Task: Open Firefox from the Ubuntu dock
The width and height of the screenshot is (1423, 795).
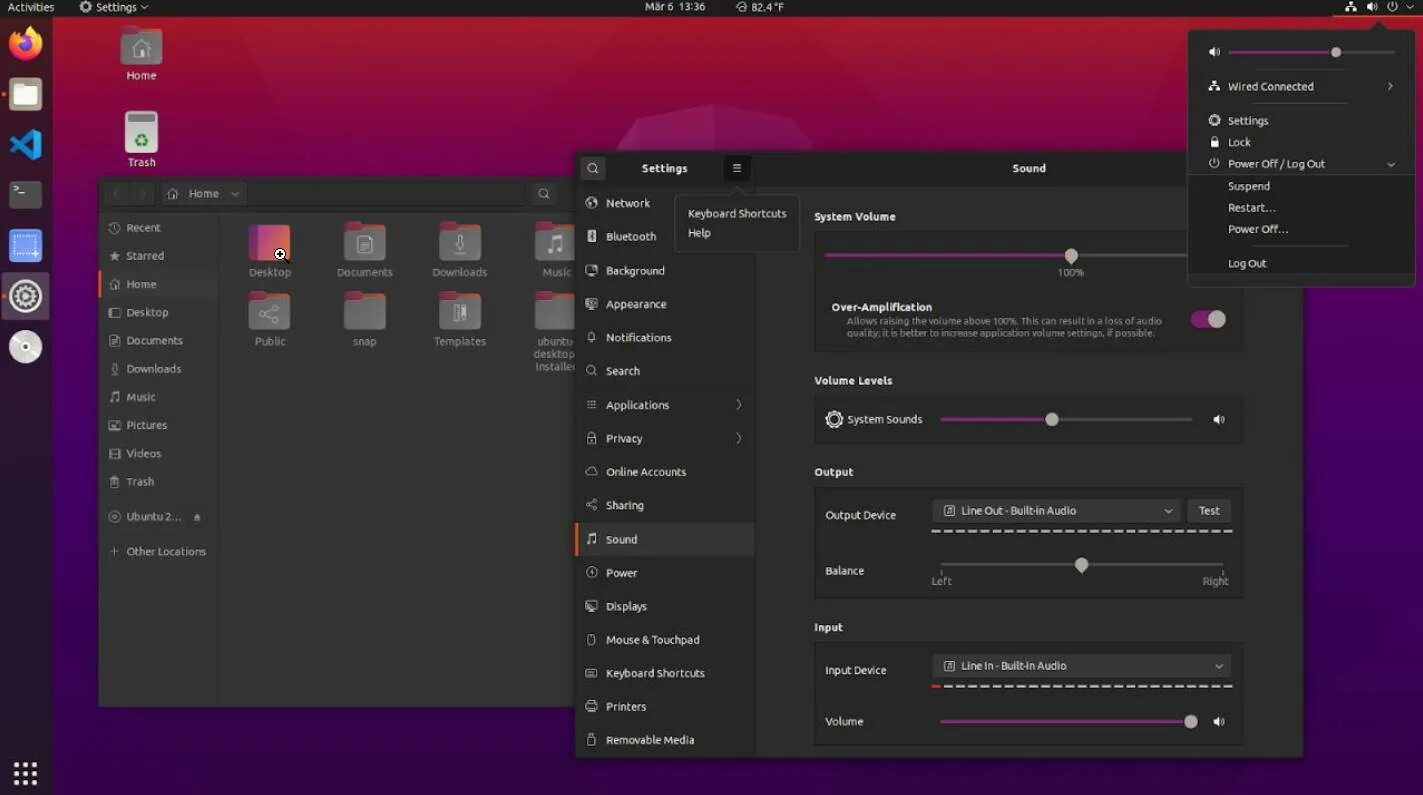Action: click(x=26, y=44)
